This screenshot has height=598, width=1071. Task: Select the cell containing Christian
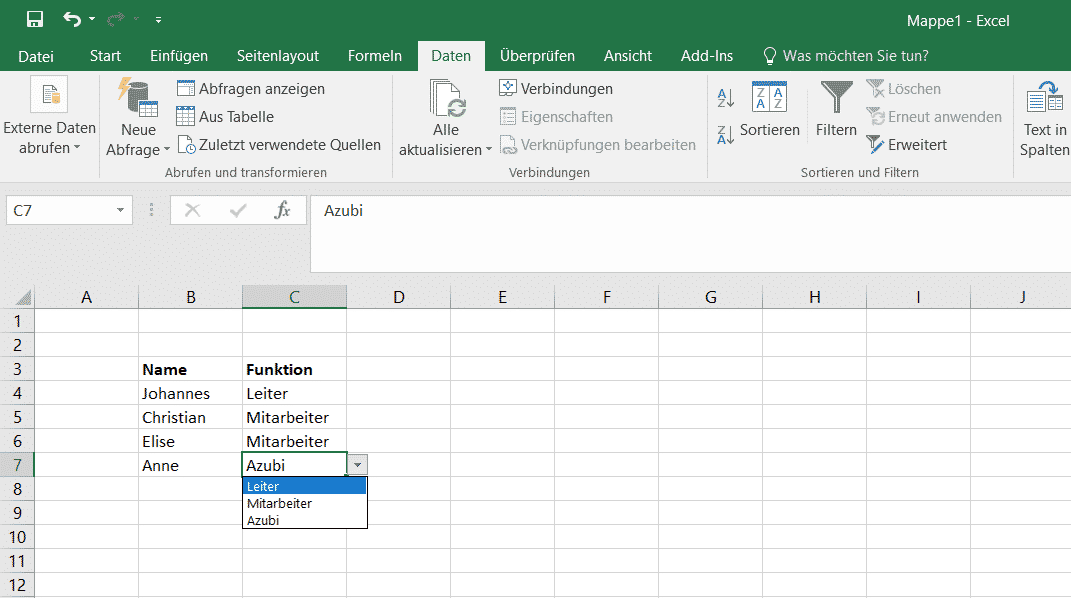pos(191,417)
